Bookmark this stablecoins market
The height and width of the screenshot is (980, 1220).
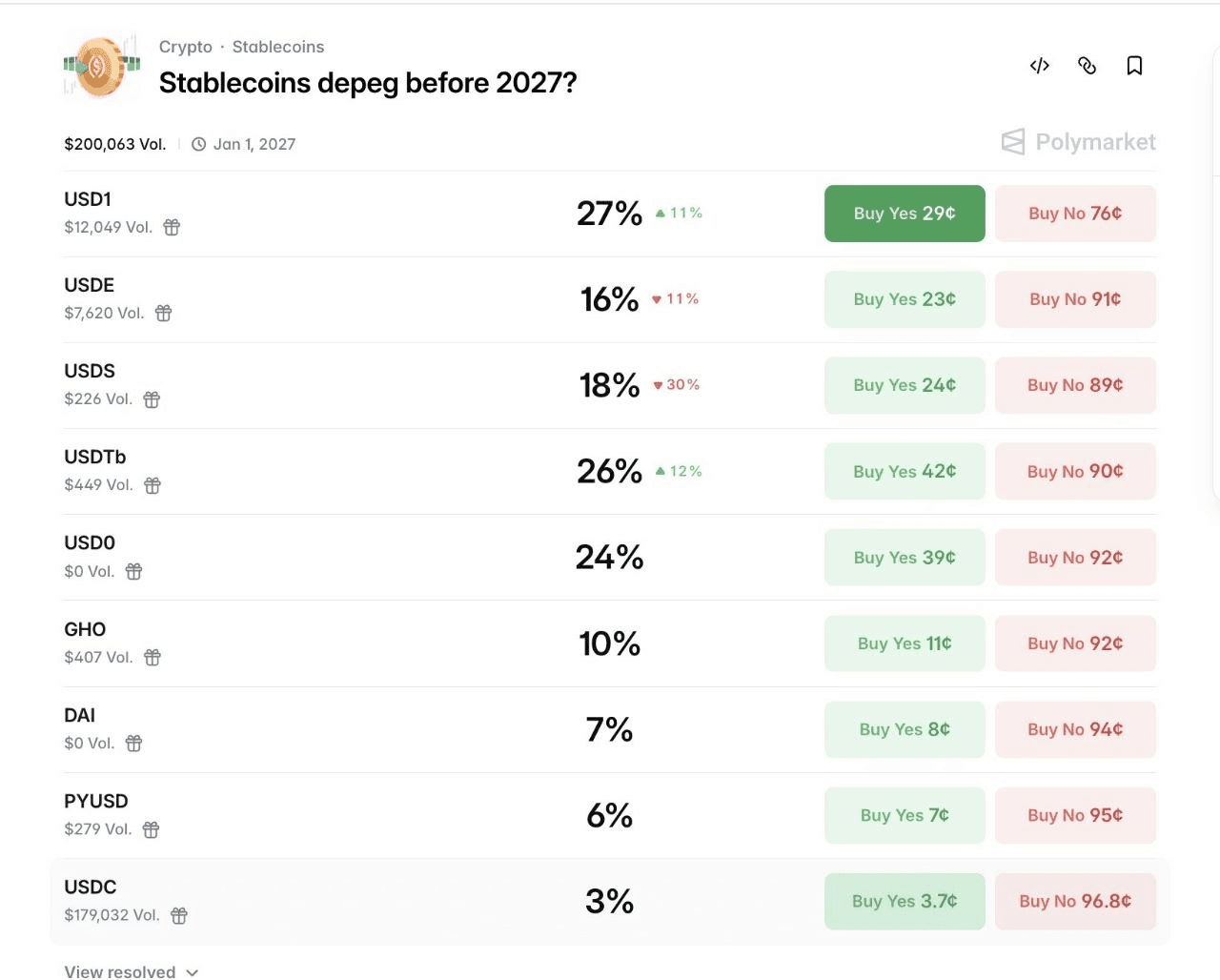(x=1134, y=66)
